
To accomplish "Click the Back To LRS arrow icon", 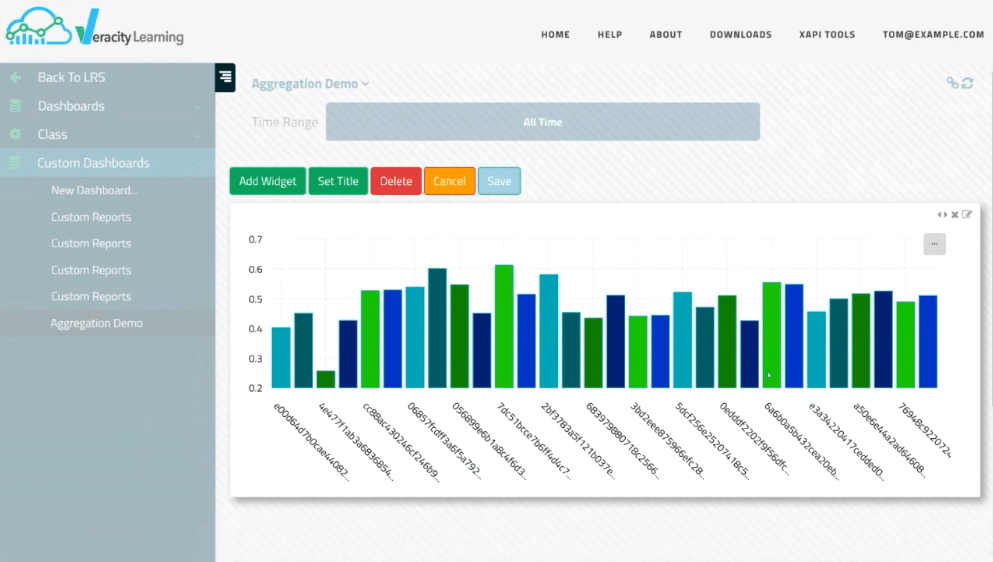I will click(x=16, y=77).
